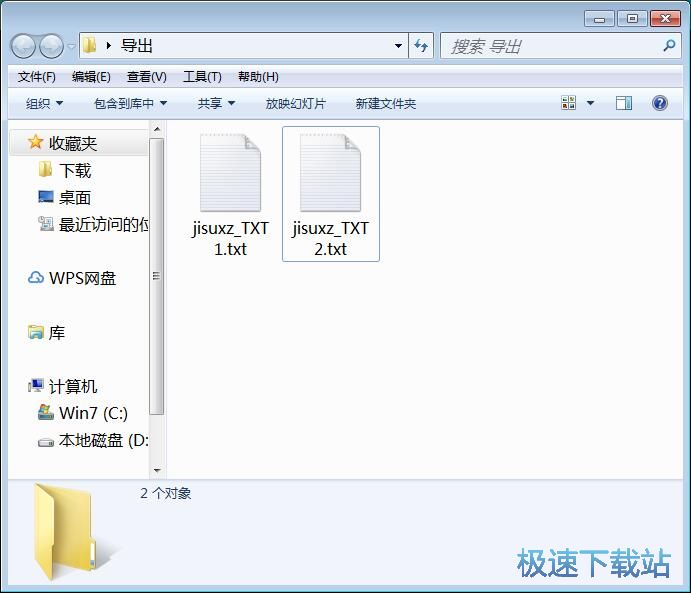Select 计算机 in the navigation pane

[x=73, y=387]
